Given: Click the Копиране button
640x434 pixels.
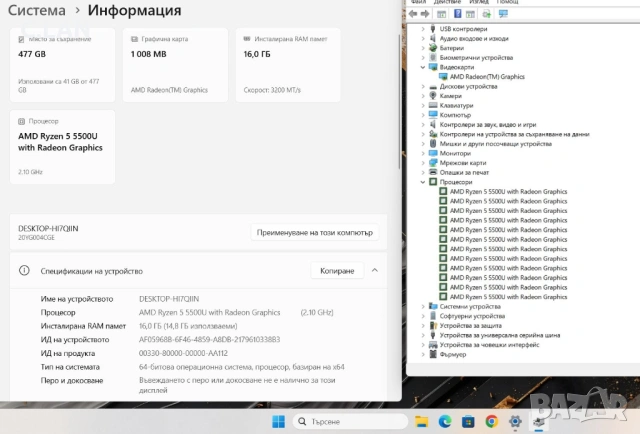Looking at the screenshot, I should point(336,270).
